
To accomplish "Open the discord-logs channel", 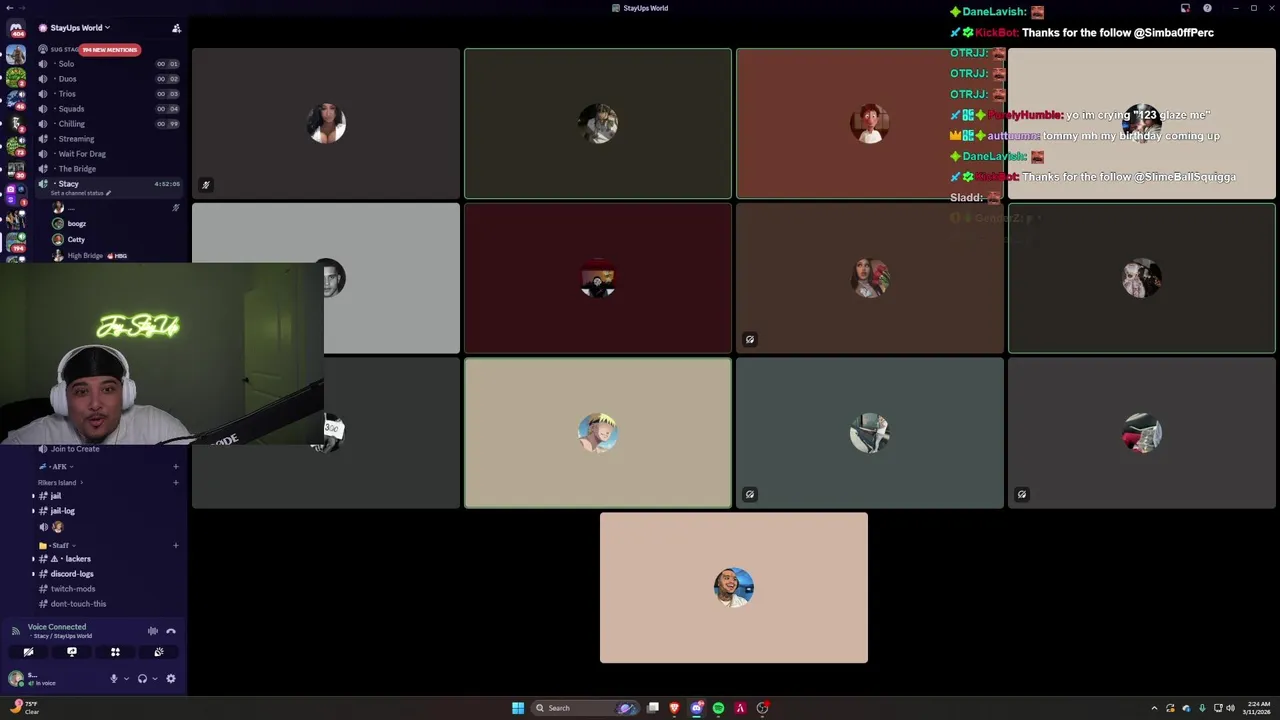I will (x=110, y=574).
